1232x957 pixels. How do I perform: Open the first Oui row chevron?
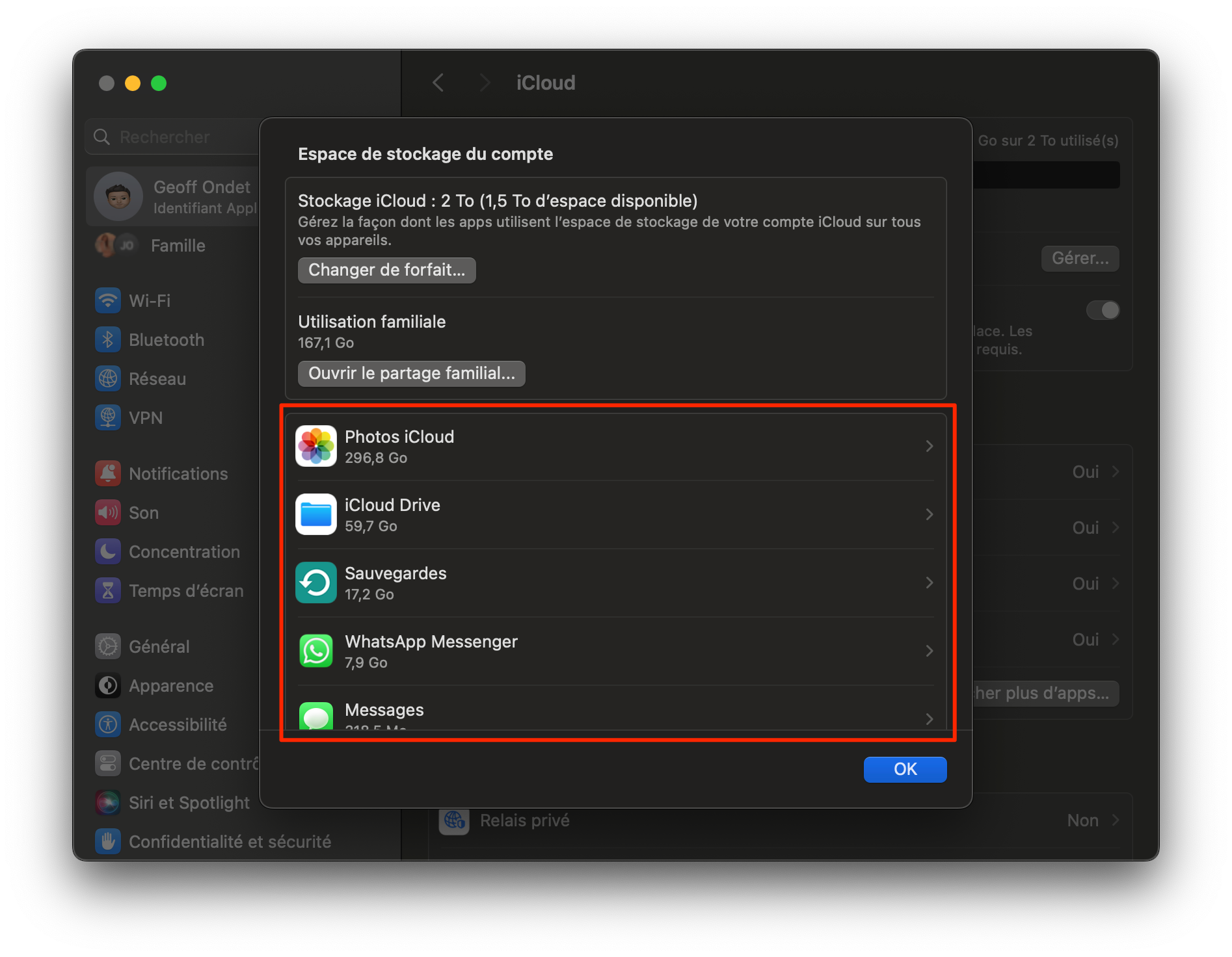(1116, 472)
